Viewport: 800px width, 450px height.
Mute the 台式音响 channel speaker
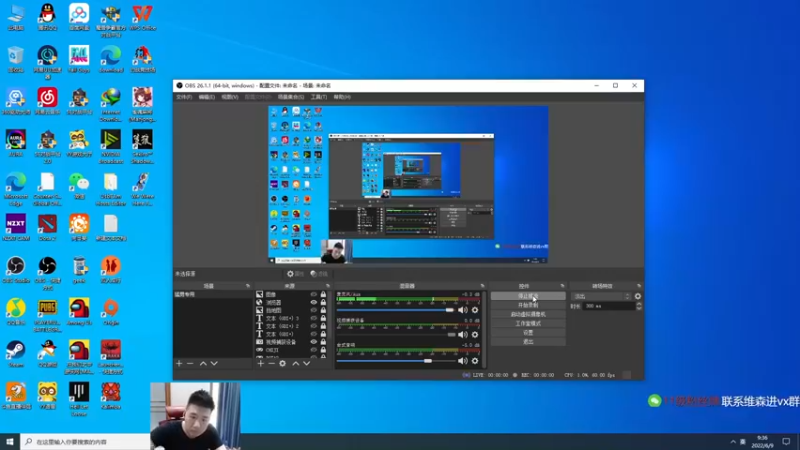pos(462,361)
